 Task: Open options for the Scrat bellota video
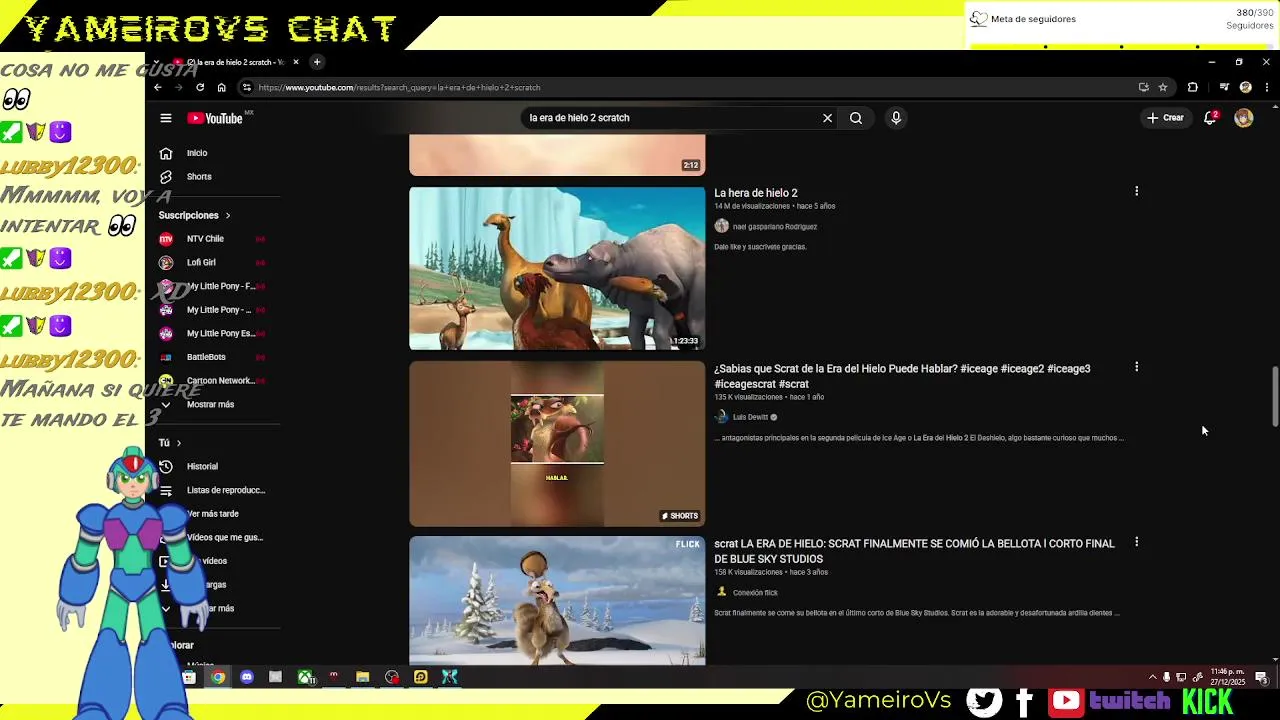click(x=1136, y=542)
